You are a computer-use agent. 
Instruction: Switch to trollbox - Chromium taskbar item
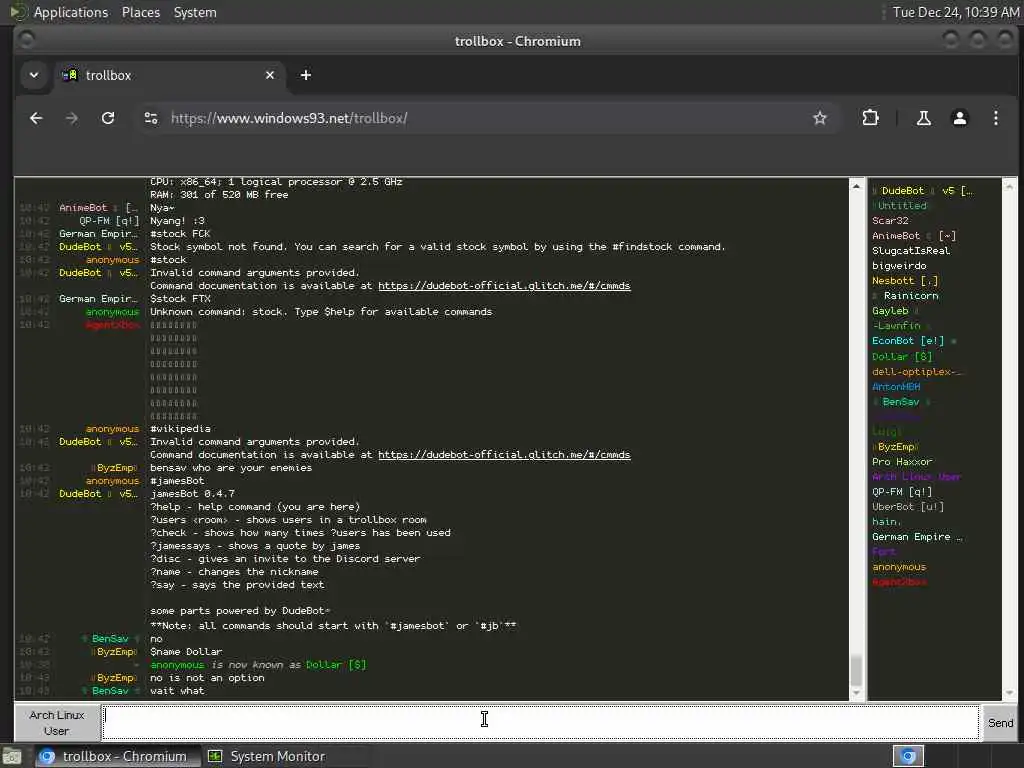pos(116,756)
